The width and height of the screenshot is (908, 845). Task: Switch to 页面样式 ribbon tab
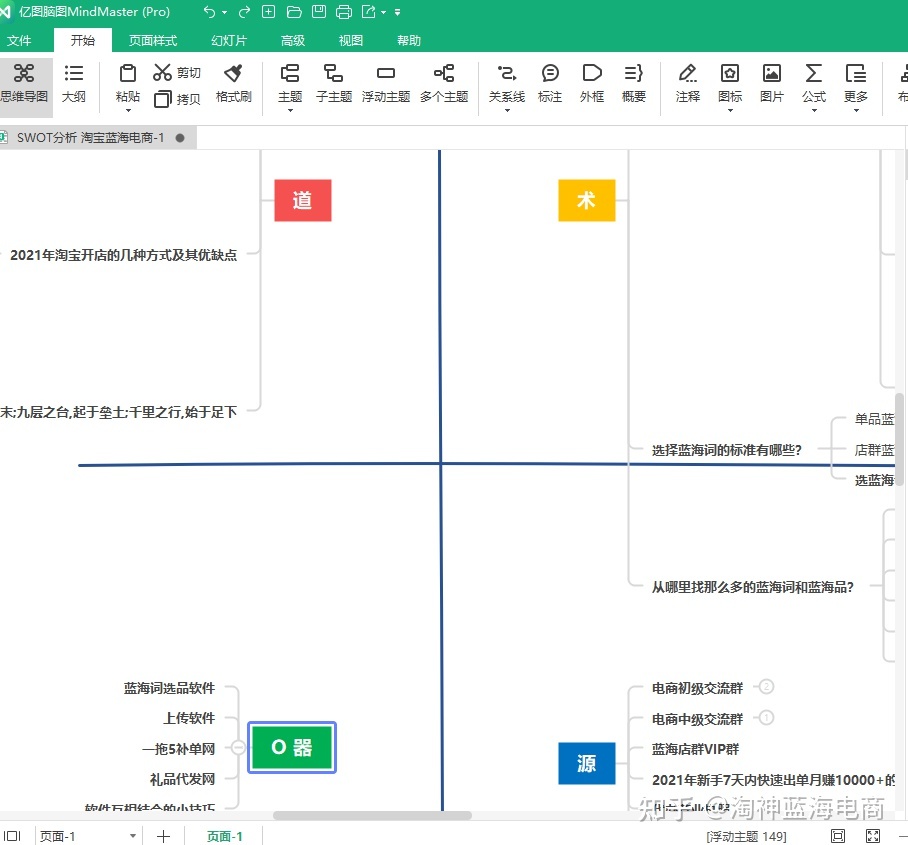pos(153,41)
